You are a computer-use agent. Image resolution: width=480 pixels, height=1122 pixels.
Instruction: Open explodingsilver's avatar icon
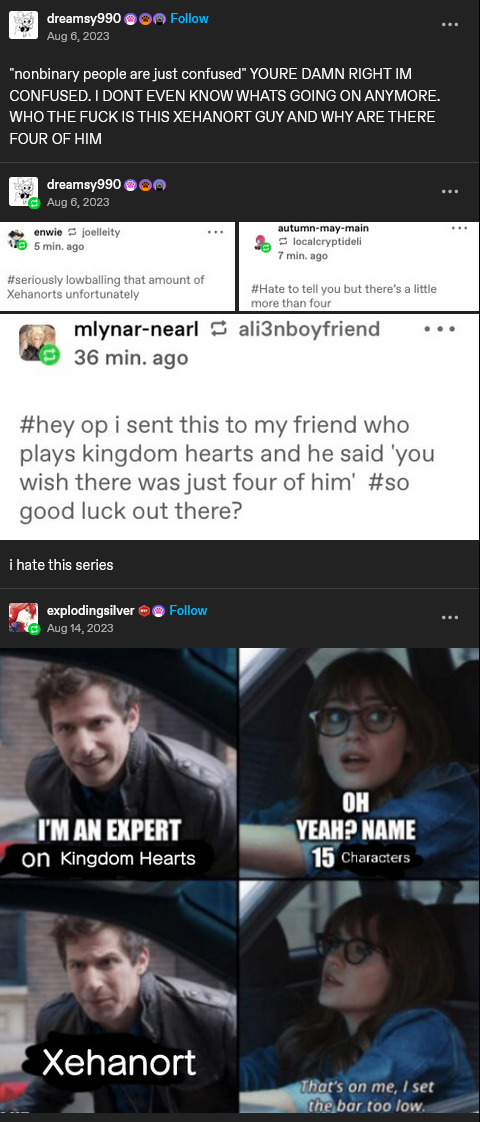pos(24,618)
